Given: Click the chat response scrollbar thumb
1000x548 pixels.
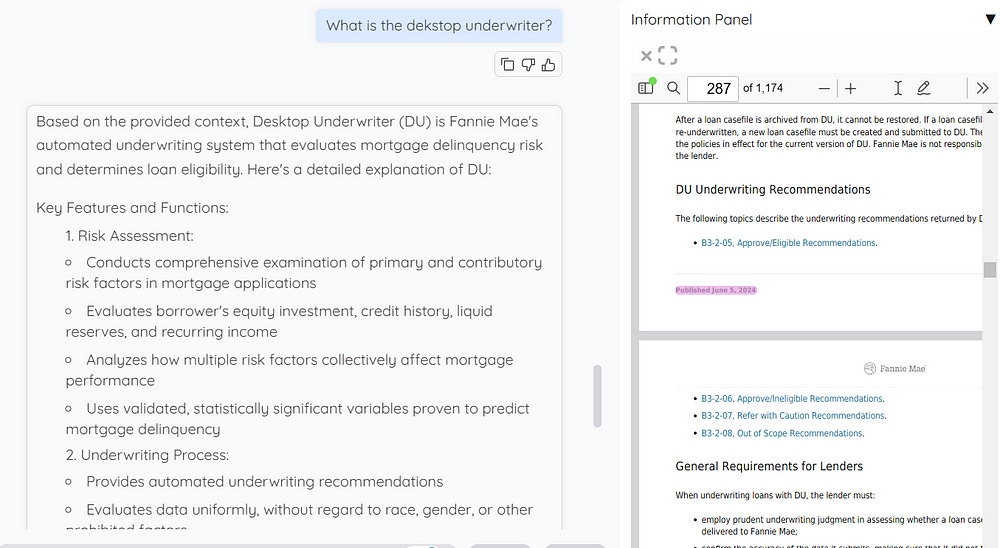Looking at the screenshot, I should [597, 396].
